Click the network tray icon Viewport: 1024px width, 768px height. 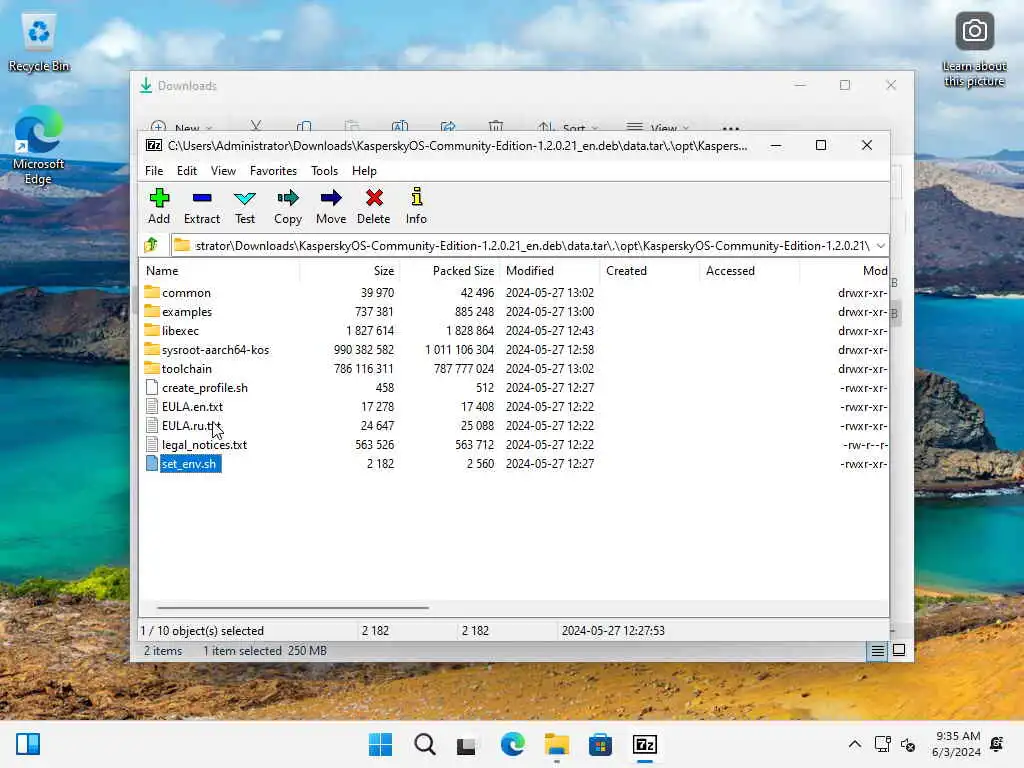coord(882,744)
